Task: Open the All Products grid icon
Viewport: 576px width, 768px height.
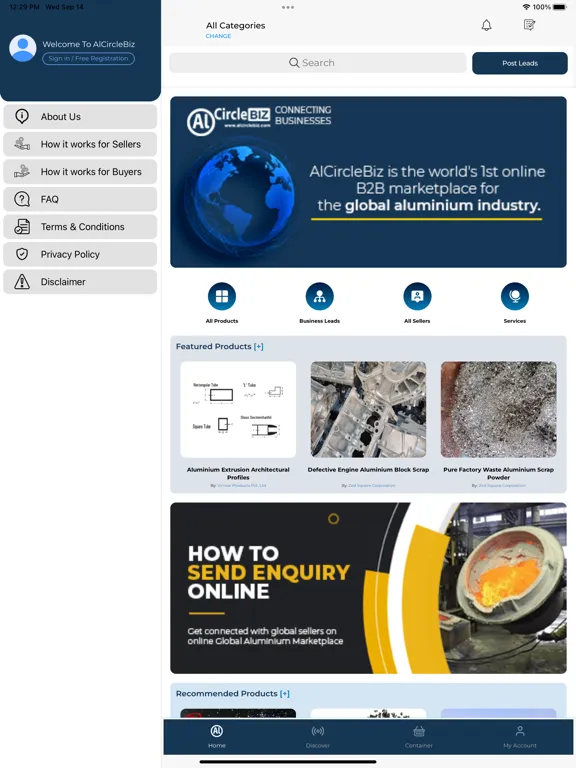Action: (222, 296)
